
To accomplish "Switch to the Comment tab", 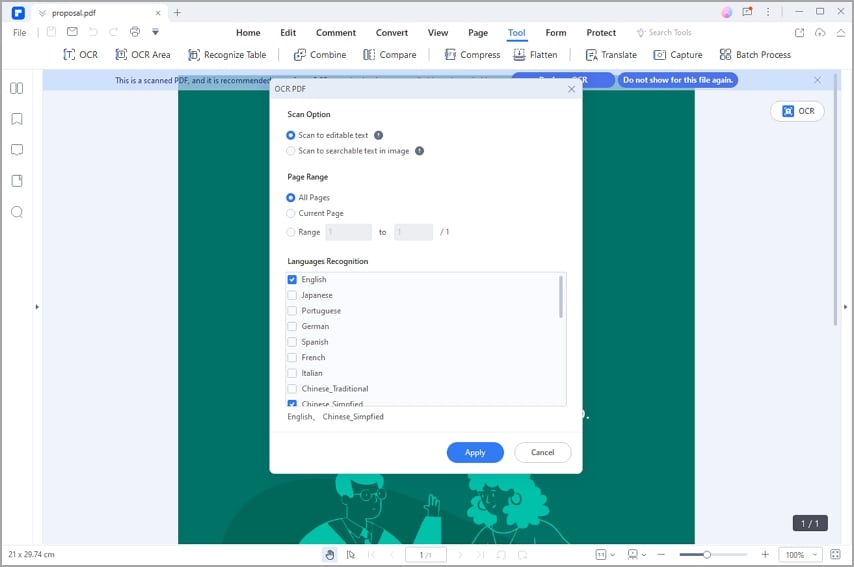I will pyautogui.click(x=336, y=33).
